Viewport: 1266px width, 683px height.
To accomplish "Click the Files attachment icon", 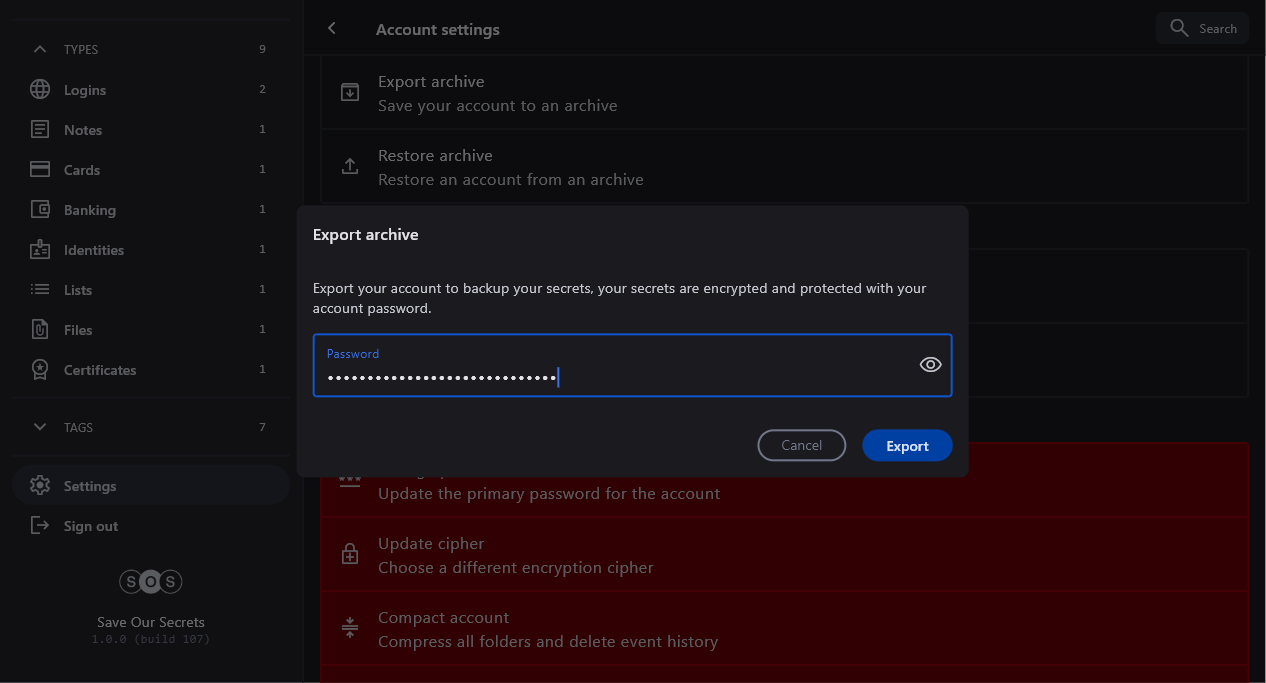I will click(40, 330).
